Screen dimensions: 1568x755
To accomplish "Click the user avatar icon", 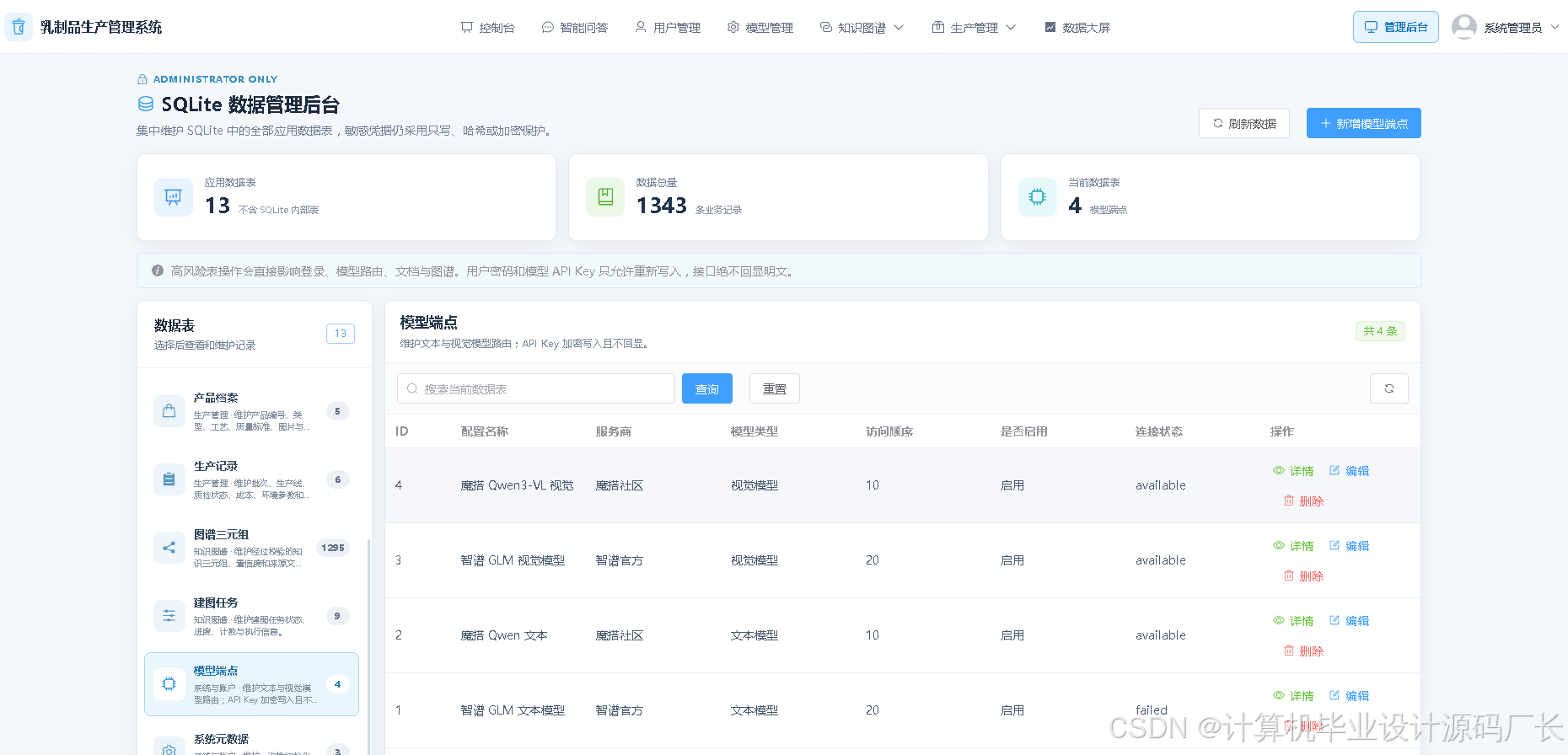I will point(1464,27).
